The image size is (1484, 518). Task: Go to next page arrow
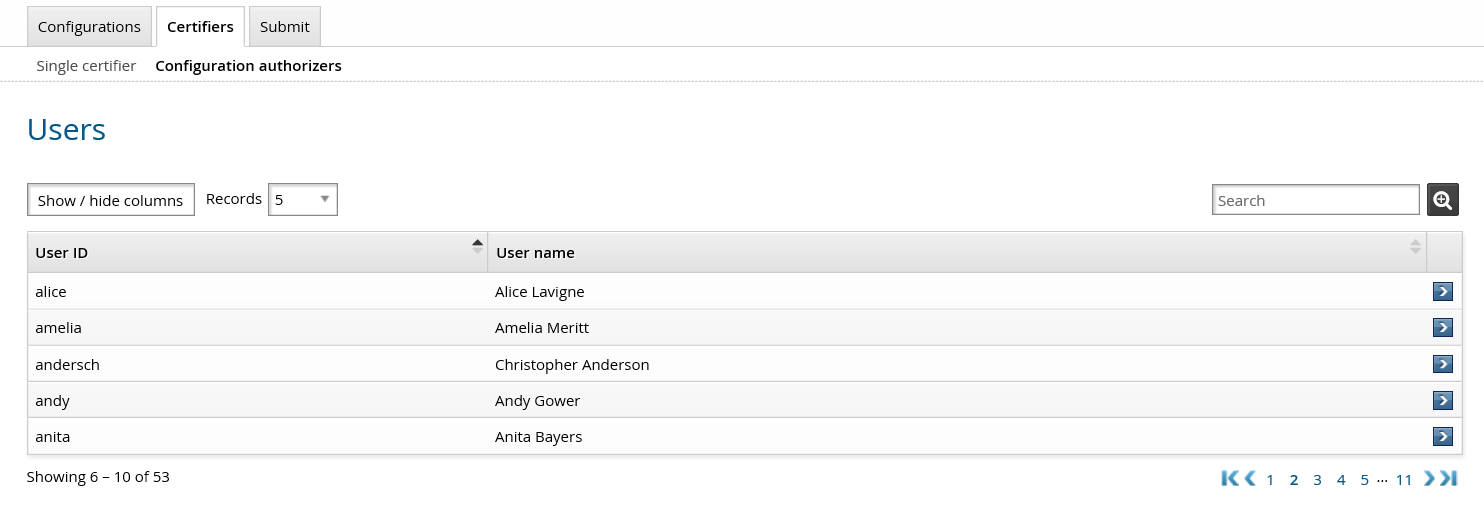(1429, 478)
